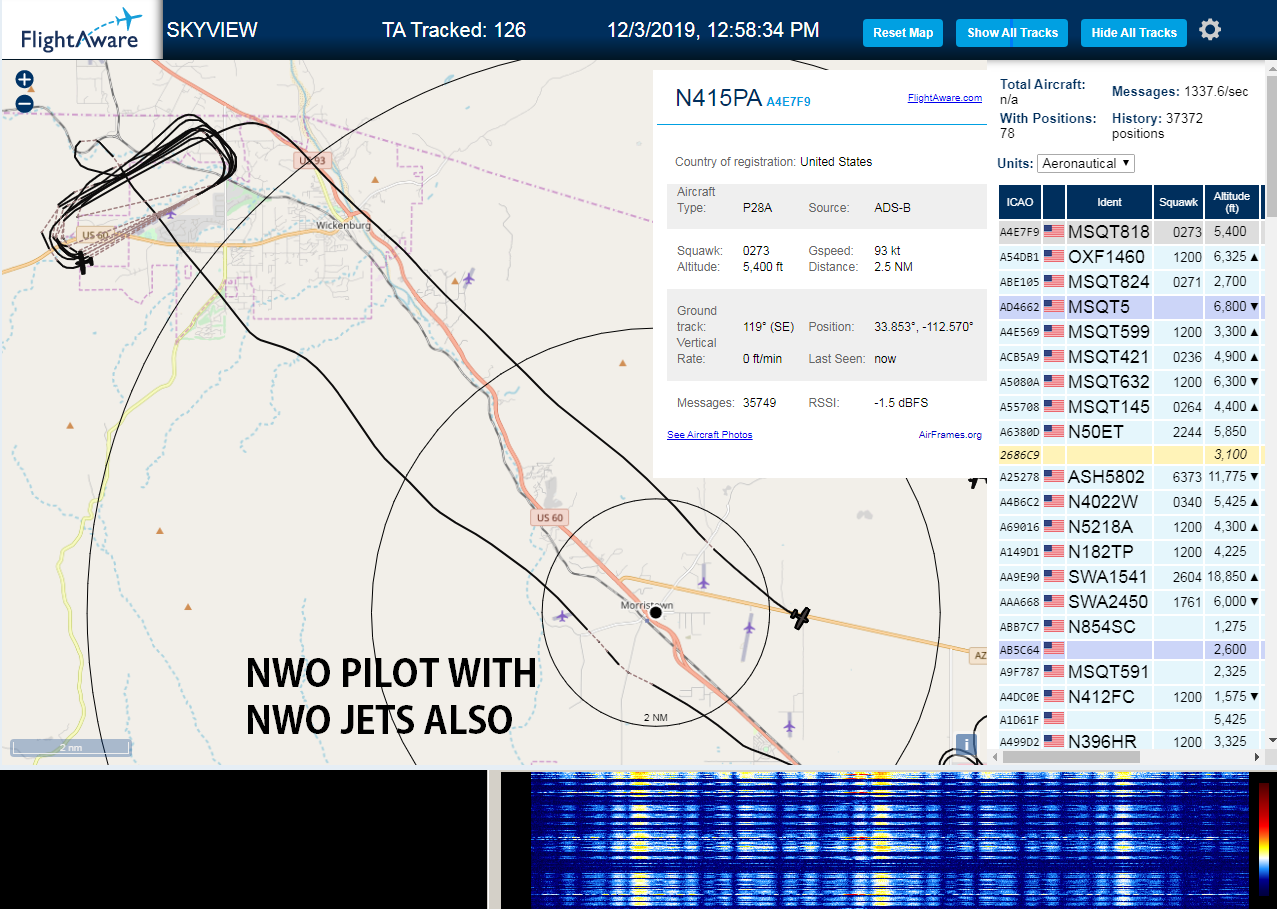Click the radio spectrogram waterfall display
1277x909 pixels.
[890, 839]
